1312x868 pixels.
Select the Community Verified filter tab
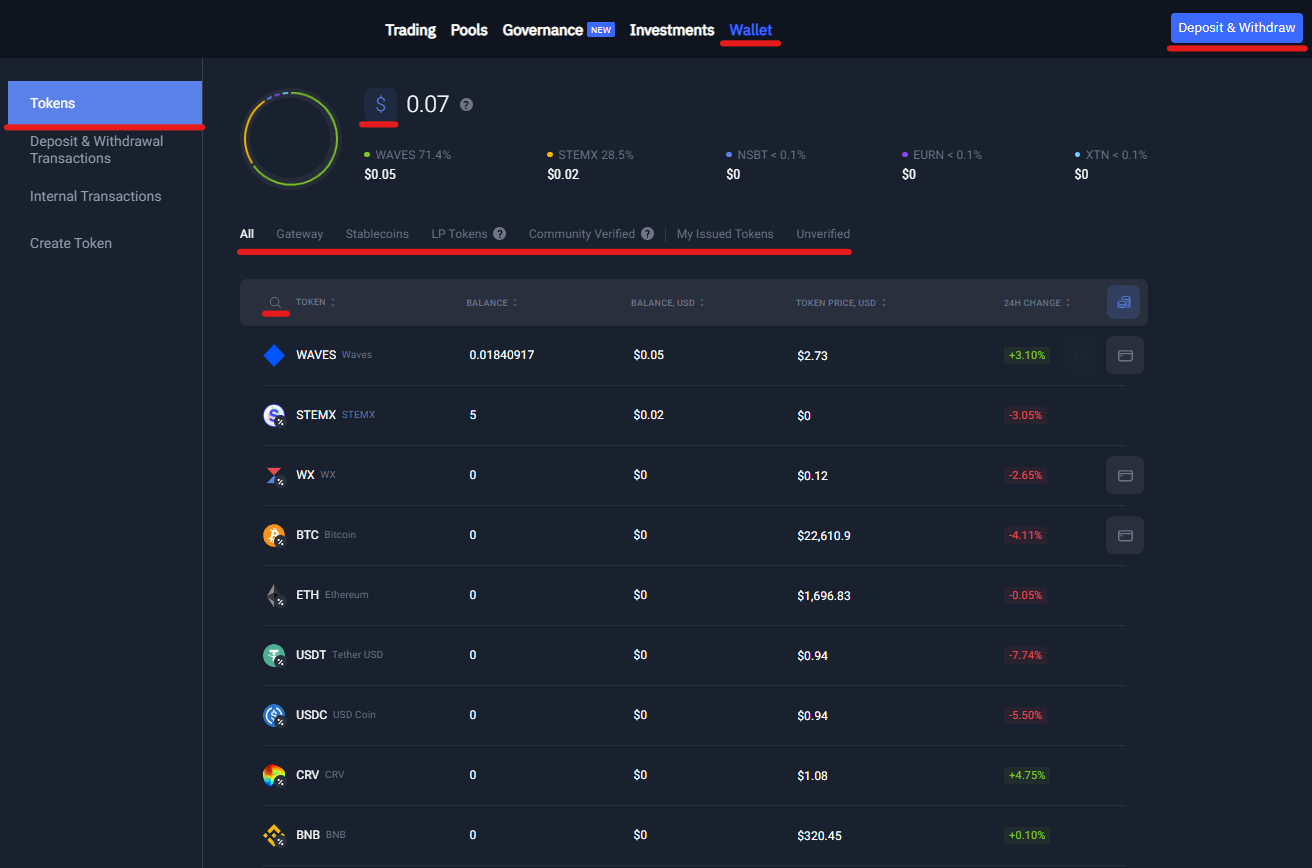(582, 234)
